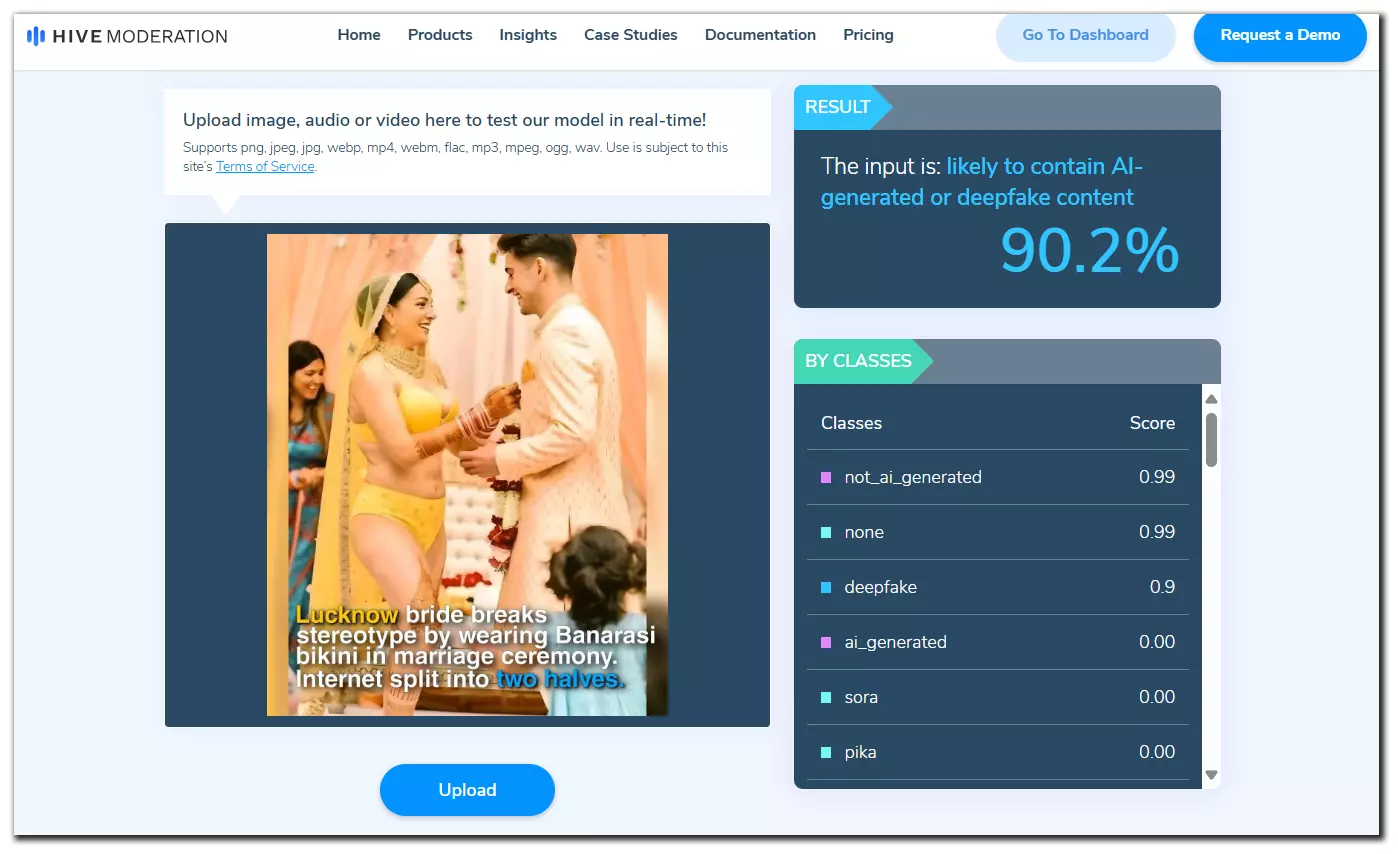
Task: Open the Products menu item
Action: point(440,35)
